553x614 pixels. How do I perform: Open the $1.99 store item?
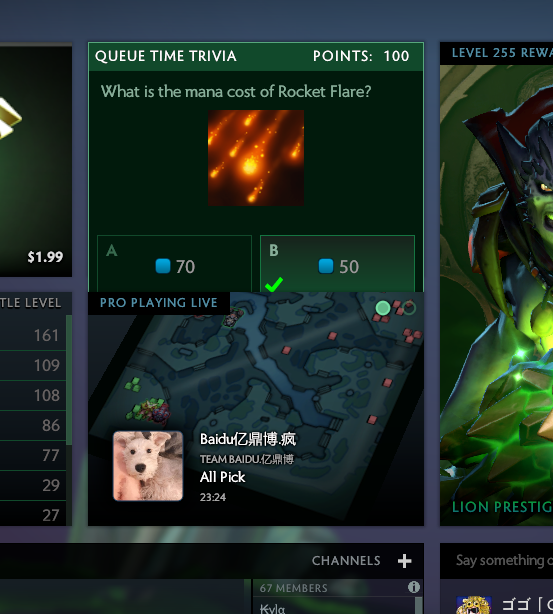[x=36, y=162]
